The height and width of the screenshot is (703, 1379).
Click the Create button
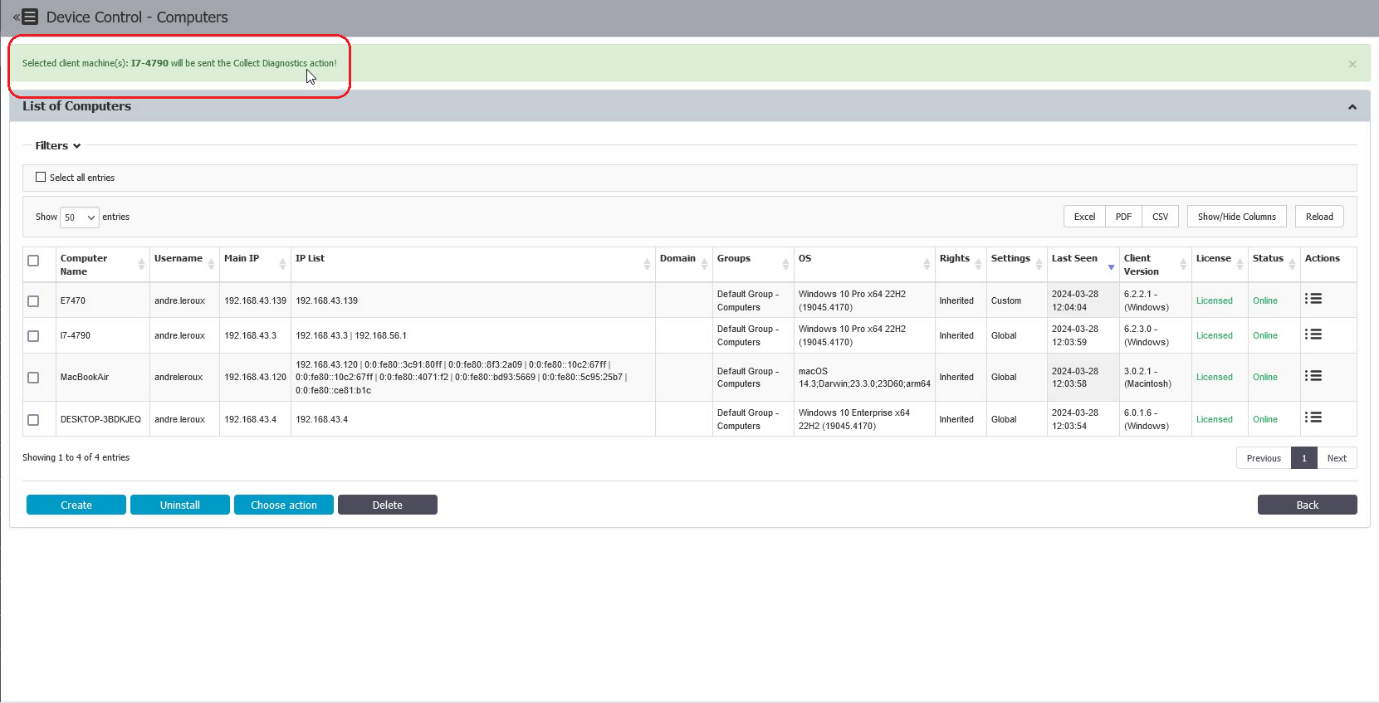coord(76,505)
